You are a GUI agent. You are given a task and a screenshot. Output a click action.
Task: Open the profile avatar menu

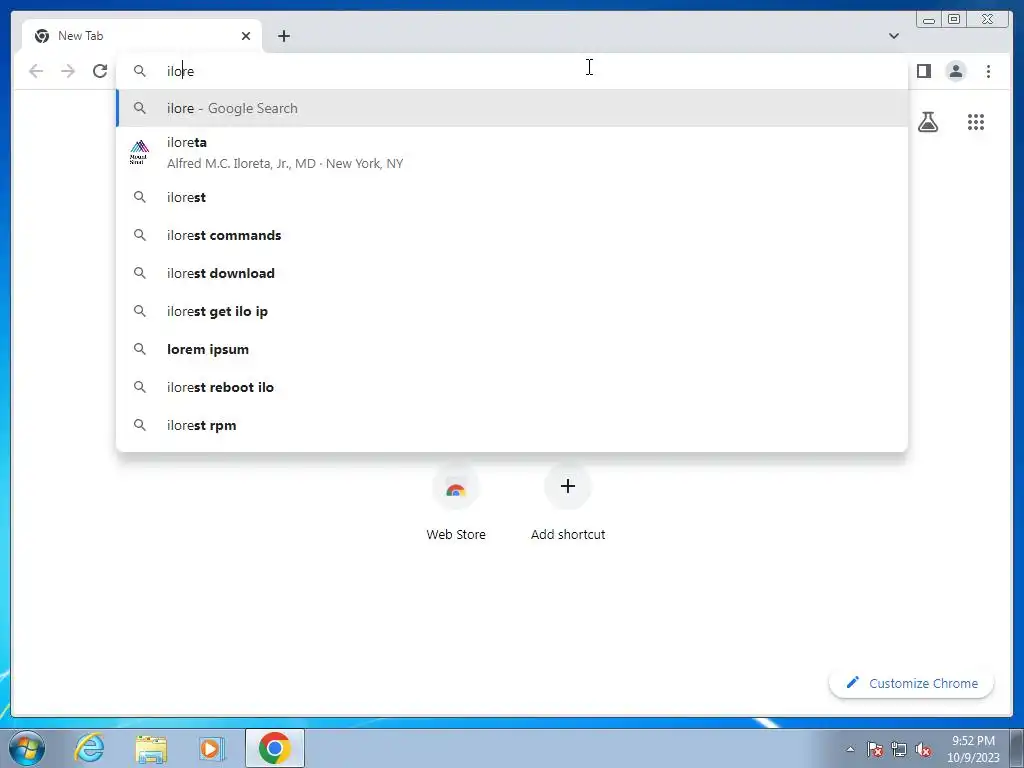pyautogui.click(x=955, y=71)
